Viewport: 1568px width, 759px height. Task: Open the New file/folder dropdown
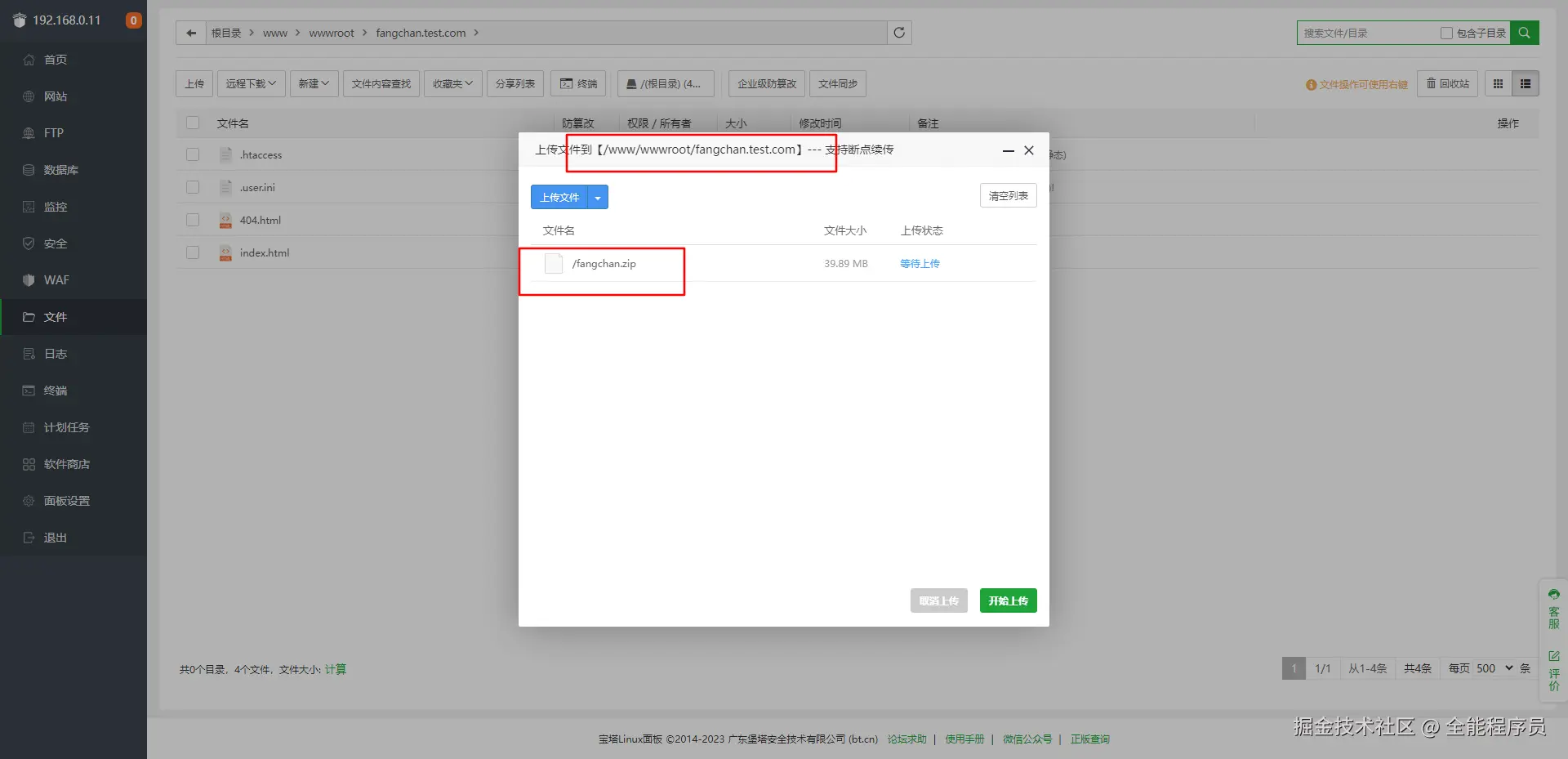point(314,83)
